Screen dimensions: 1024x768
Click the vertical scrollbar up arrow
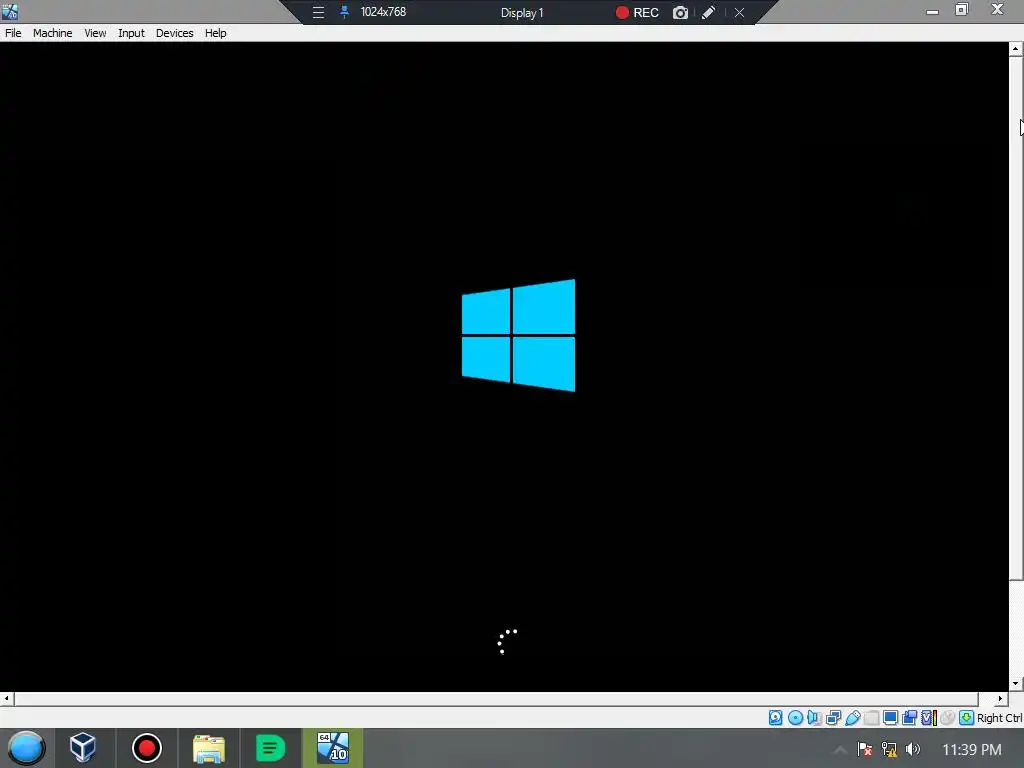[x=1016, y=49]
